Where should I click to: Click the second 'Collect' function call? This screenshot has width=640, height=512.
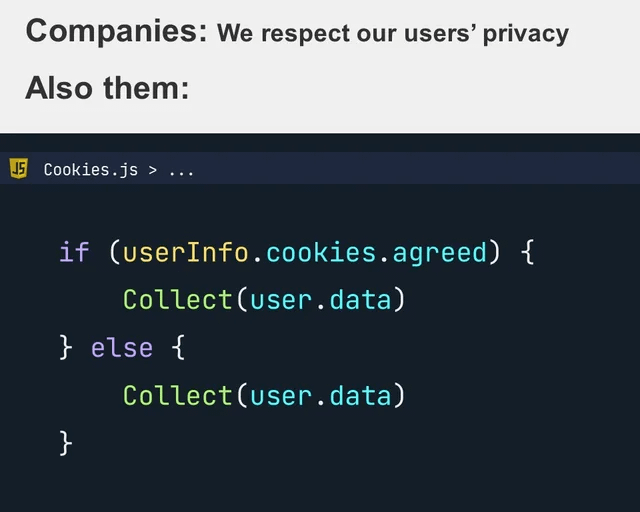click(x=178, y=396)
